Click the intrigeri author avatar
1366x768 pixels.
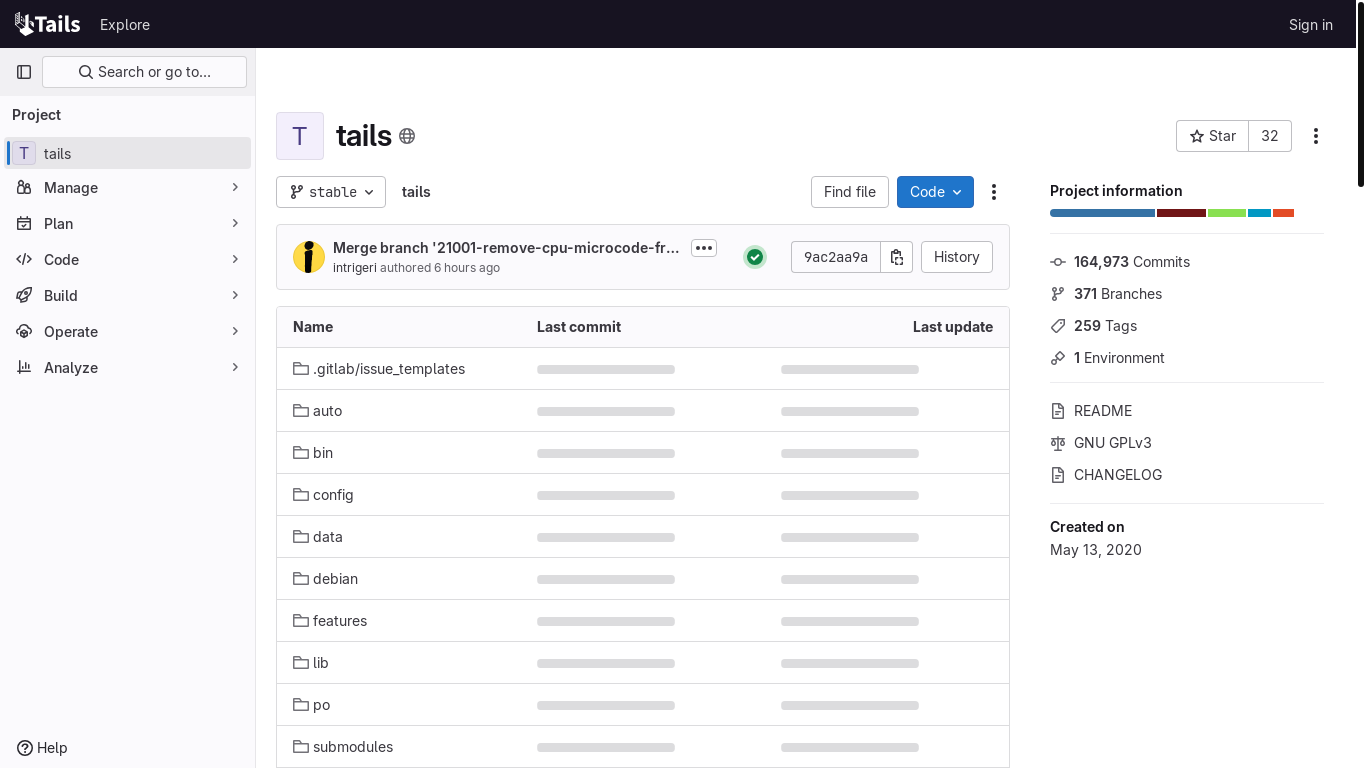click(309, 257)
